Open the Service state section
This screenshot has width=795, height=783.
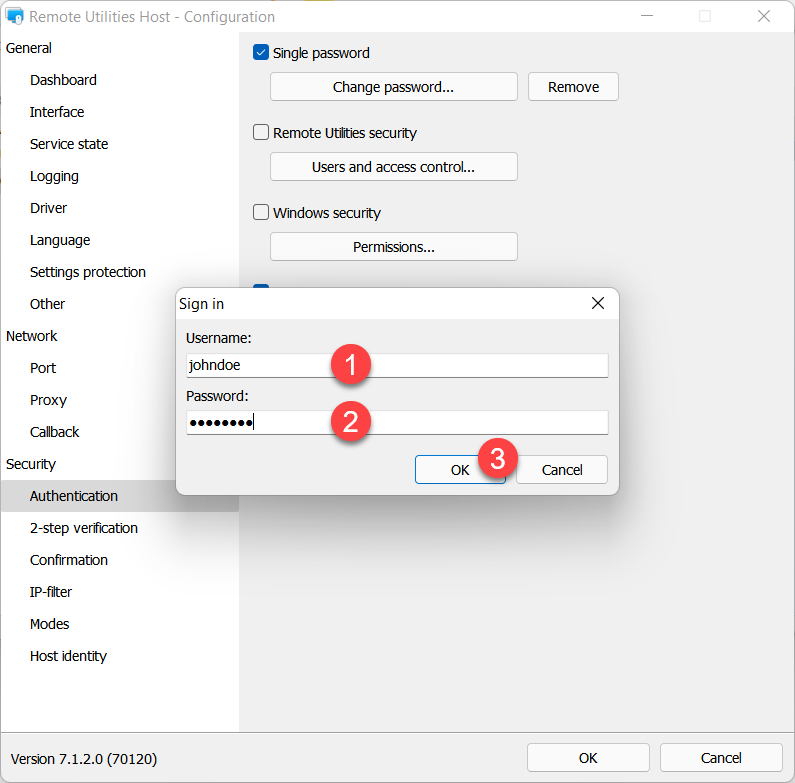[x=69, y=144]
